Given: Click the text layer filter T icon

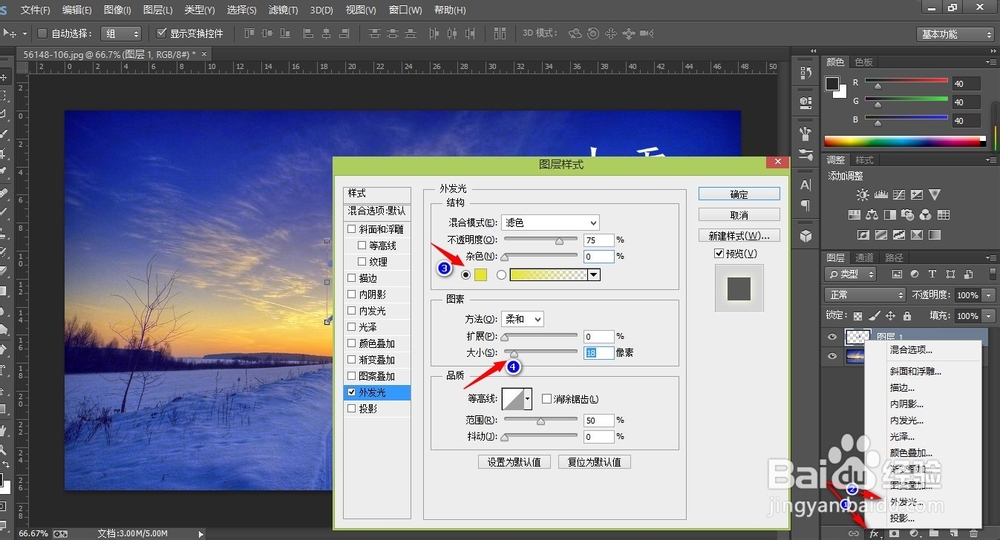Looking at the screenshot, I should tap(932, 274).
